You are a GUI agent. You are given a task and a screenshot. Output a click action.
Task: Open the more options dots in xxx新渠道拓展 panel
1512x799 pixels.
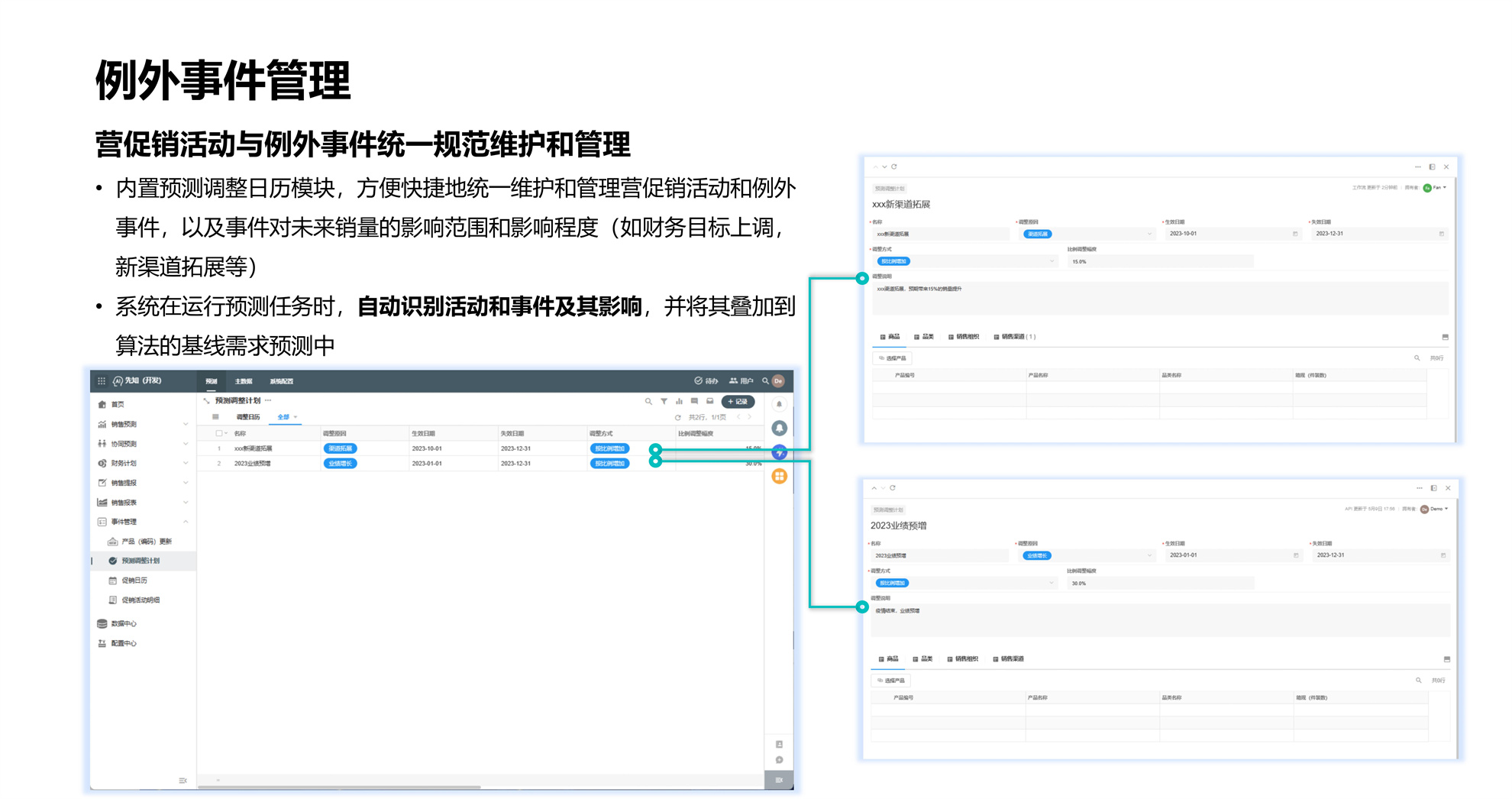[1417, 167]
